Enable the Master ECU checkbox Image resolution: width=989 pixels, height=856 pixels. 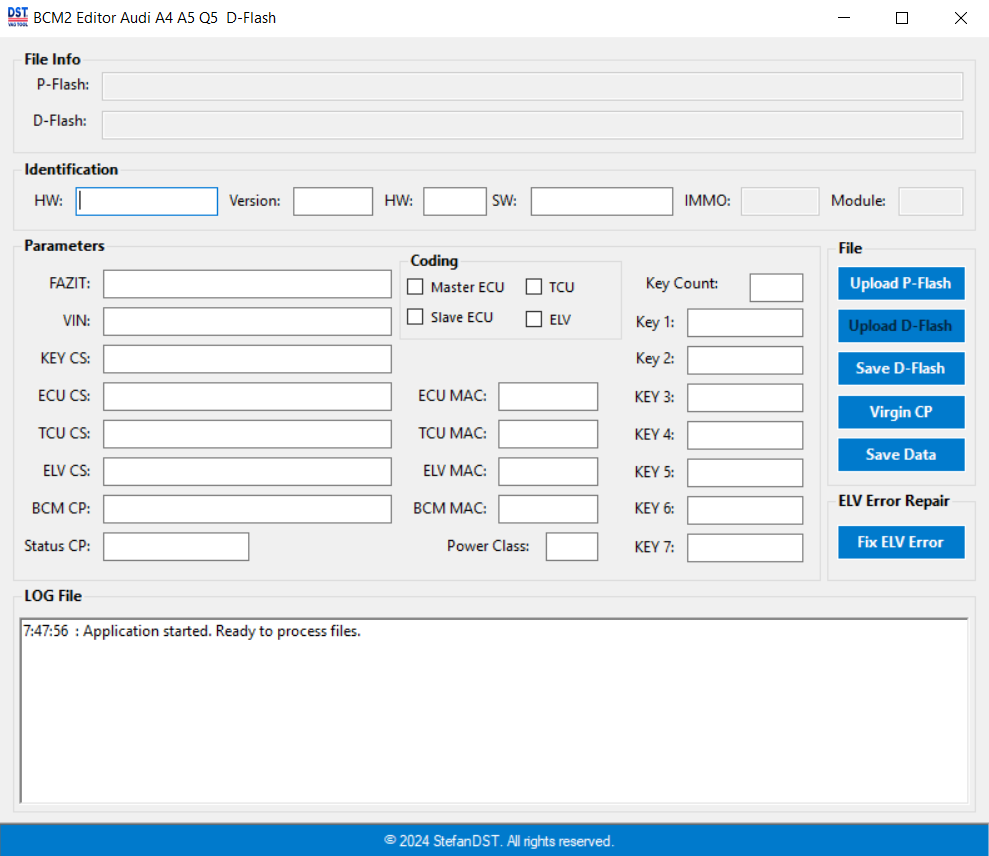coord(415,287)
